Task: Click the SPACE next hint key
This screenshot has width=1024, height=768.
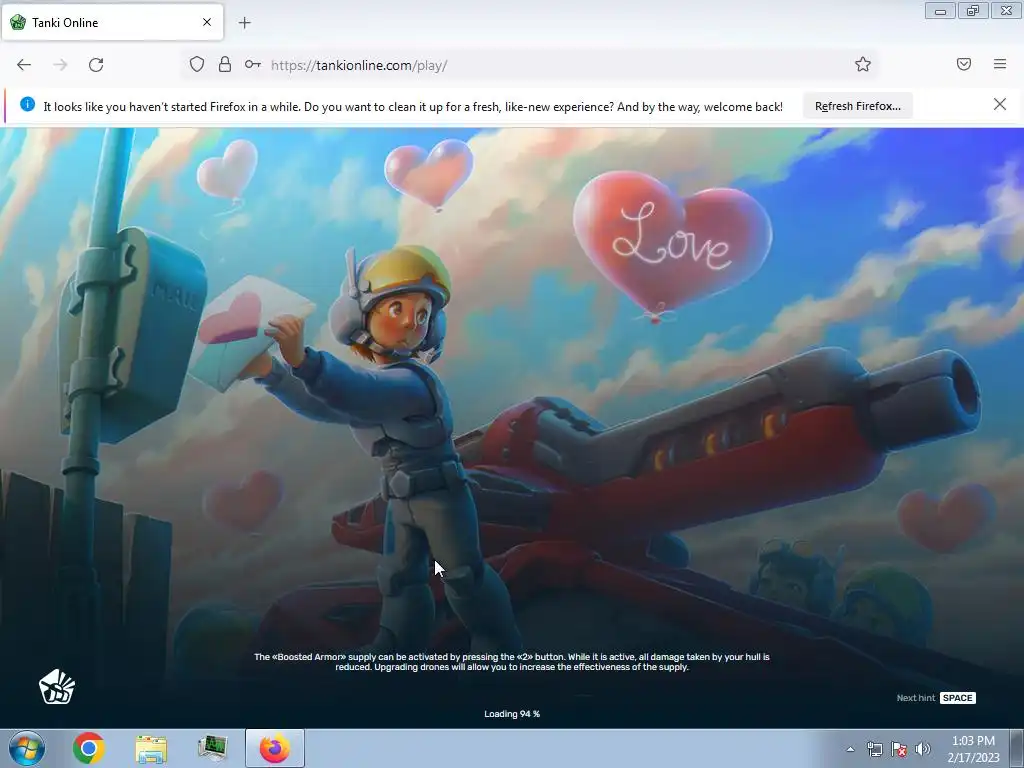Action: 958,698
